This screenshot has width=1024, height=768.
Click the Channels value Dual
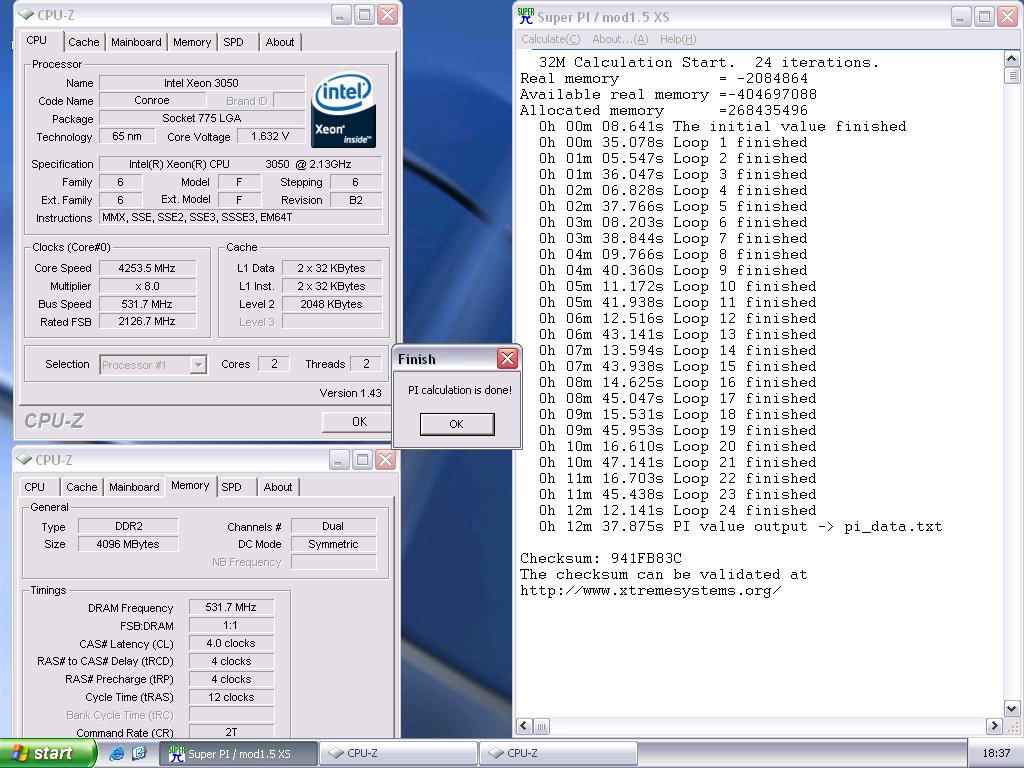tap(333, 526)
